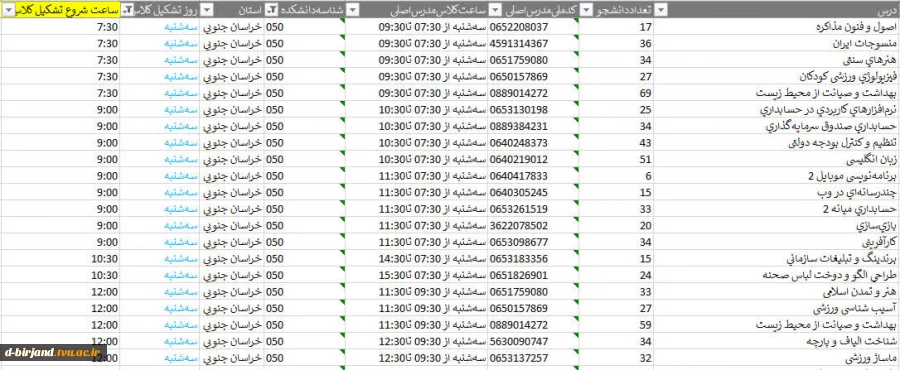The width and height of the screenshot is (900, 370).
Task: Select course cell كارآفريني
Action: pyautogui.click(x=777, y=242)
